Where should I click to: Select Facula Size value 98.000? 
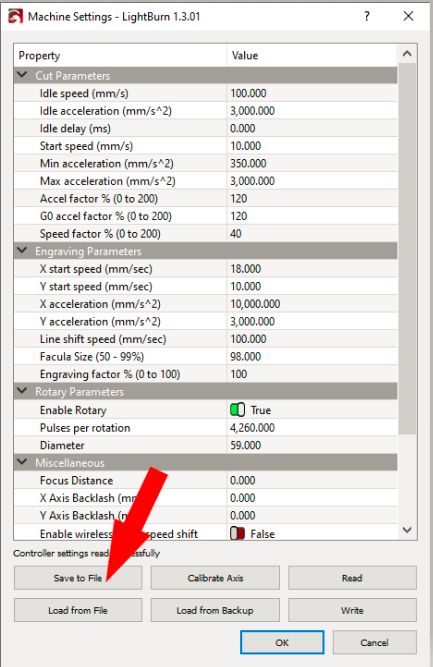(x=312, y=356)
